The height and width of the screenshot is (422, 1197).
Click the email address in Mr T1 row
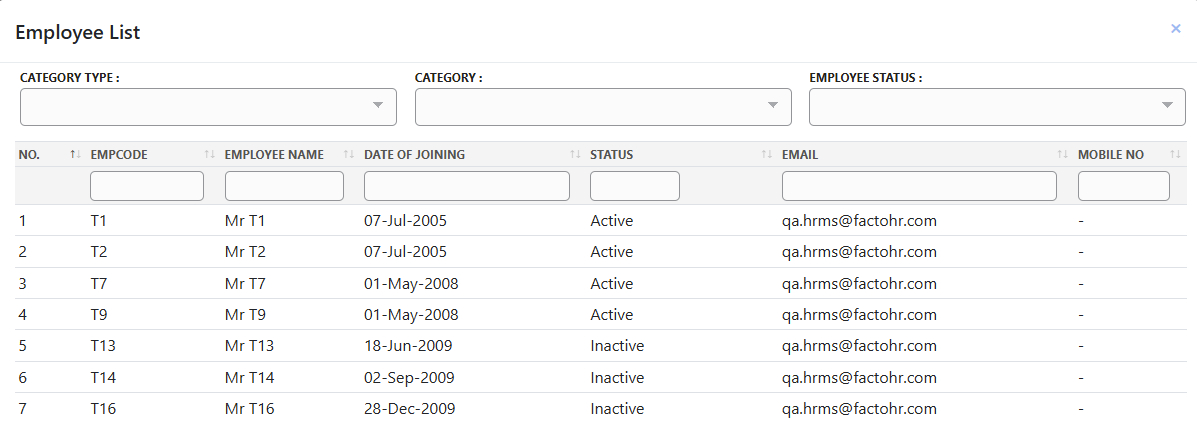pos(859,221)
